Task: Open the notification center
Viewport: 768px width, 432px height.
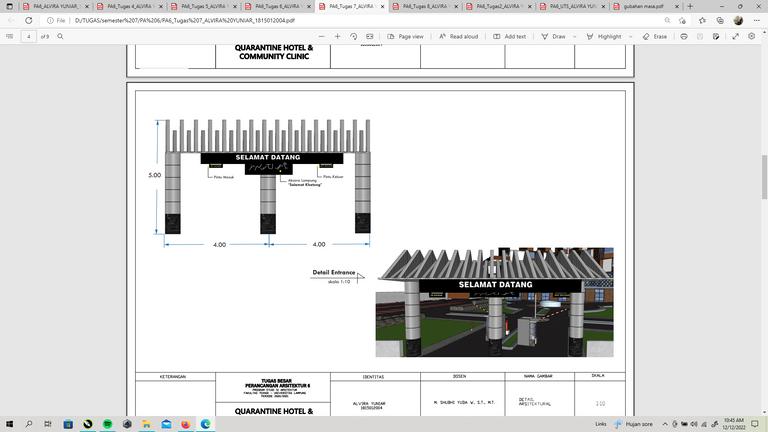Action: [x=755, y=424]
